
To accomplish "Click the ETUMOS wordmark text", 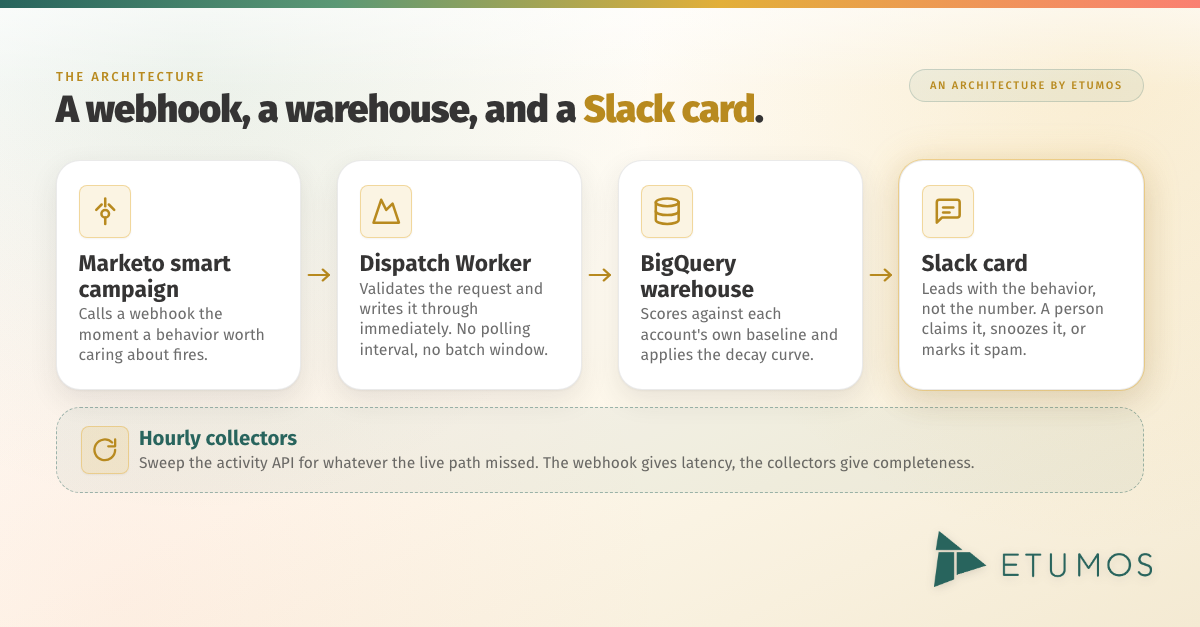I will 1077,565.
